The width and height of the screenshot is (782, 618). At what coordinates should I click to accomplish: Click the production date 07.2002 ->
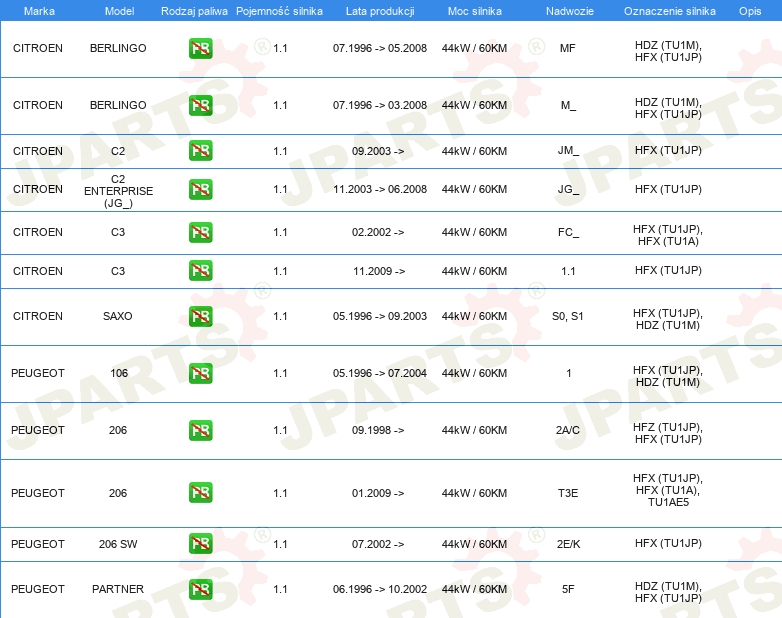(x=378, y=544)
